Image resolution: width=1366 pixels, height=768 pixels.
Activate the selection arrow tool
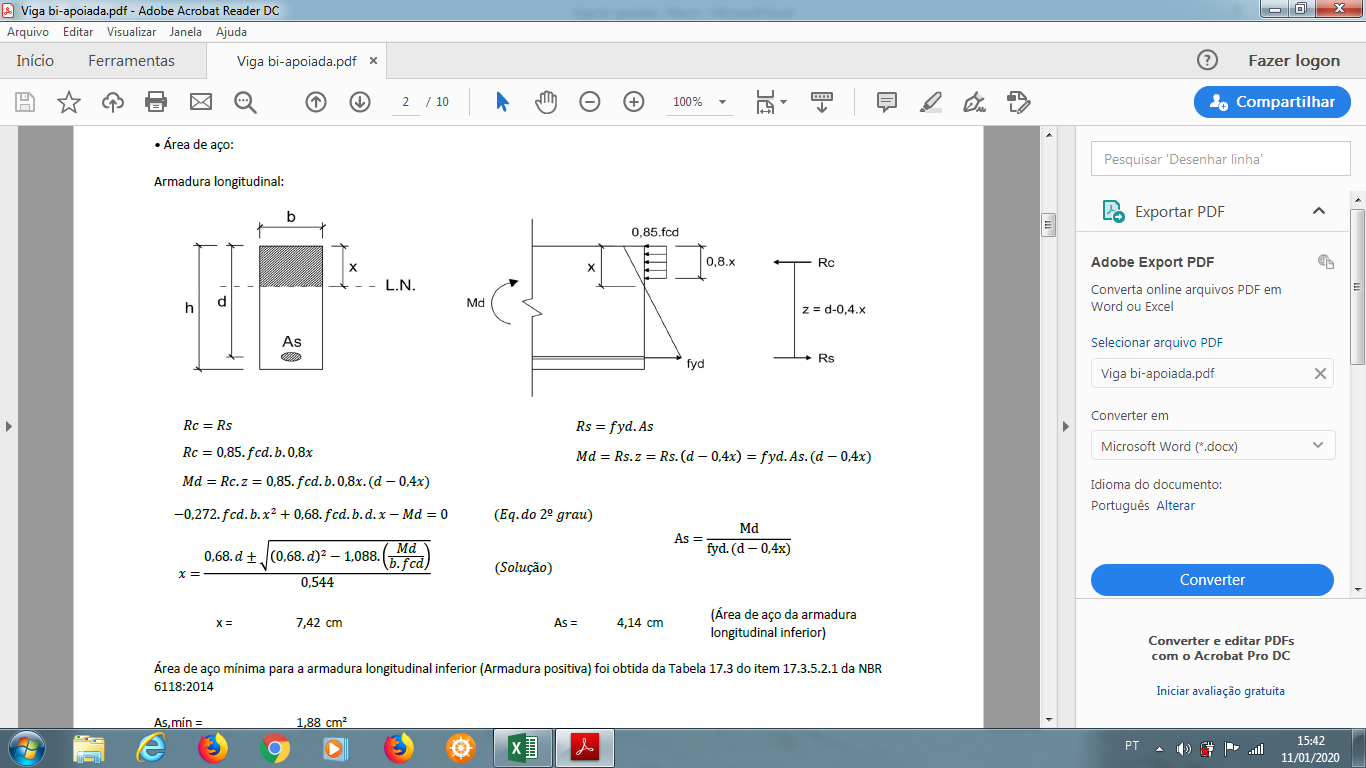[x=502, y=102]
